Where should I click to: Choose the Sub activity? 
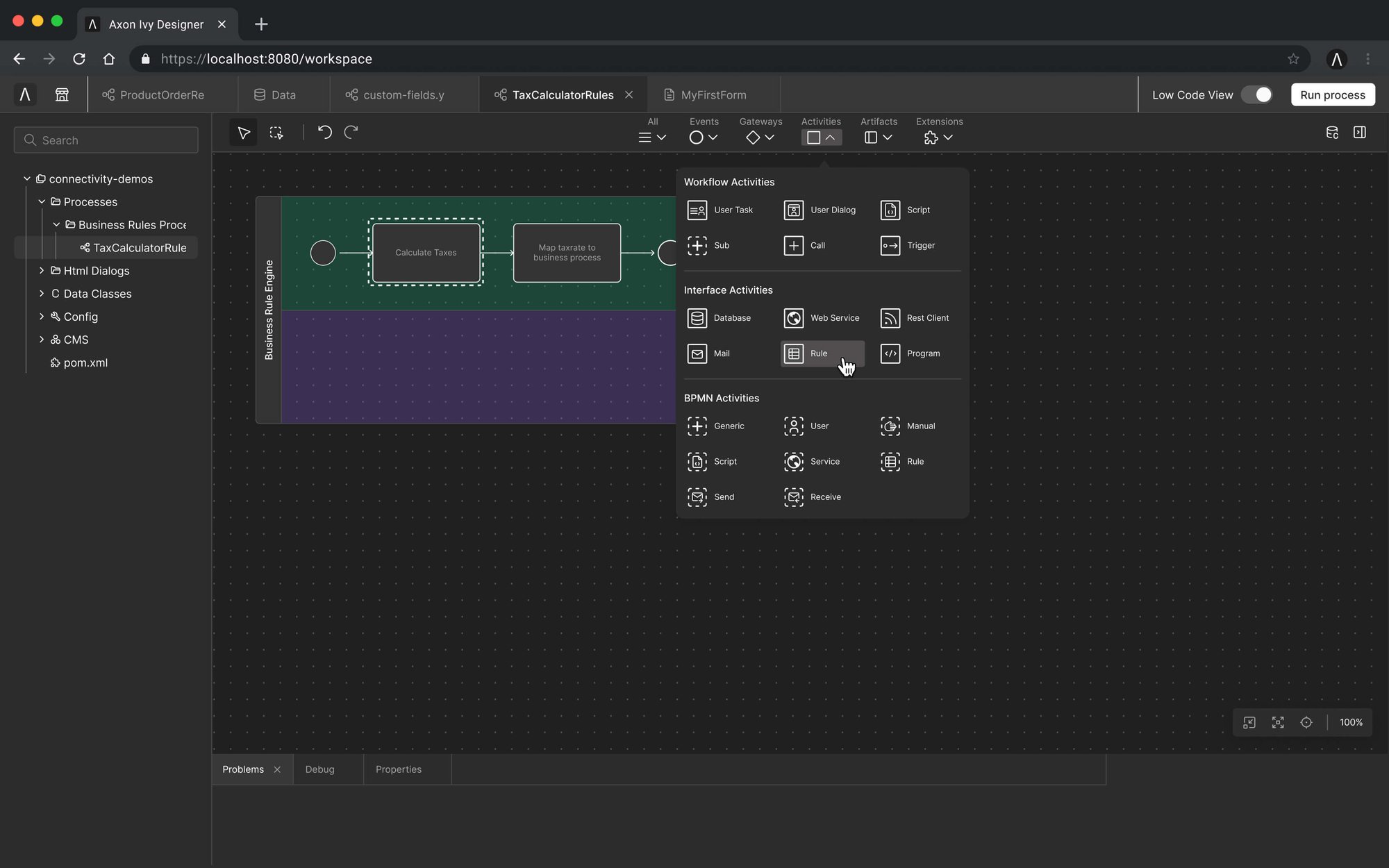pyautogui.click(x=708, y=245)
